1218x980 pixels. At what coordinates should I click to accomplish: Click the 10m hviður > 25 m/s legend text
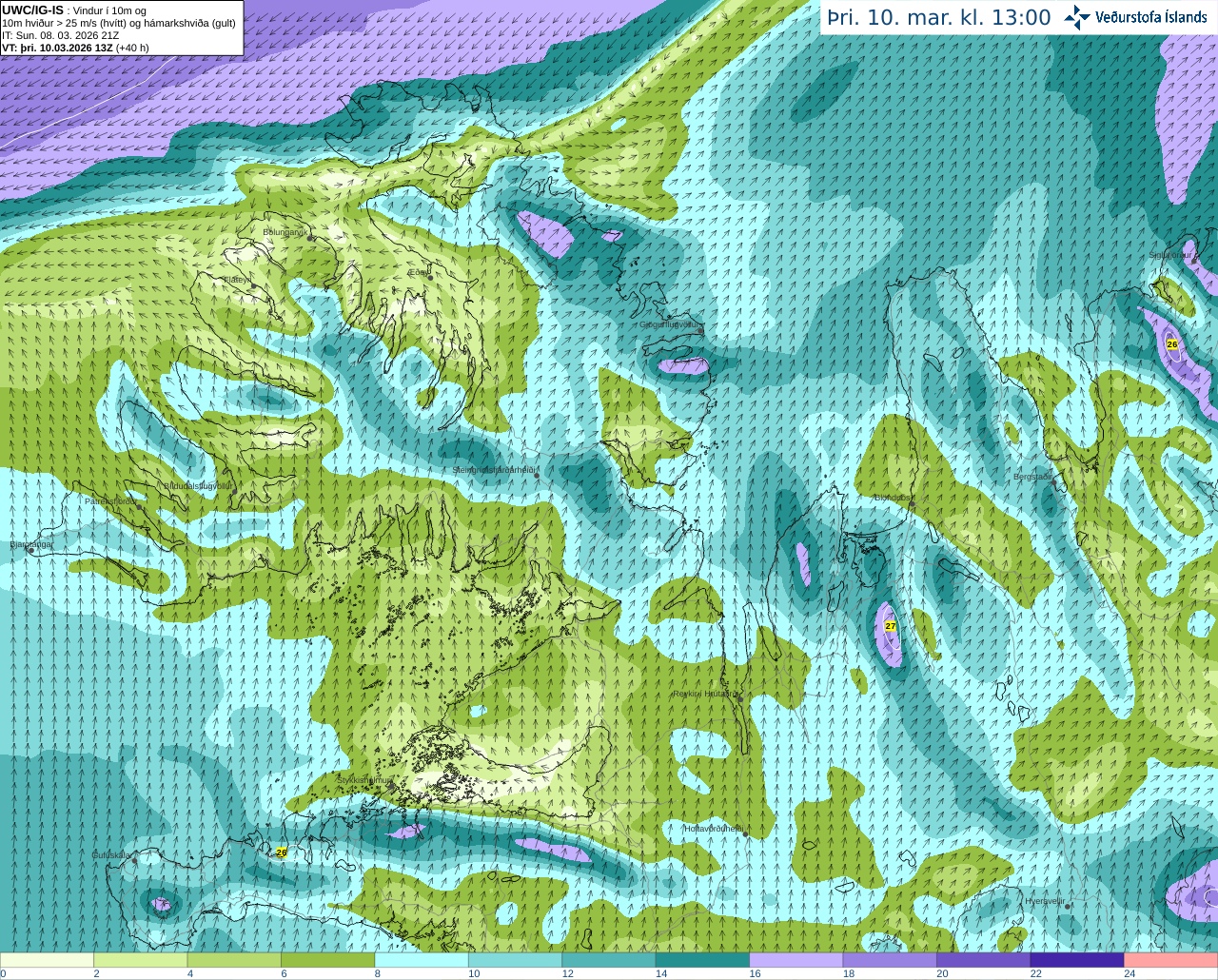coord(119,23)
